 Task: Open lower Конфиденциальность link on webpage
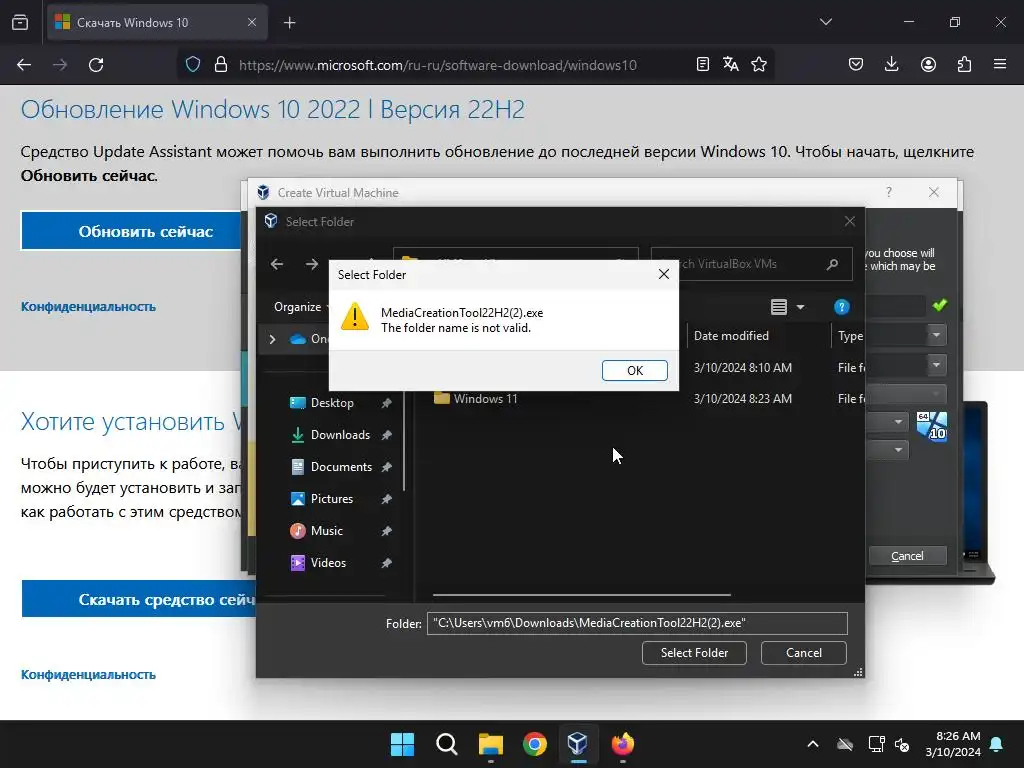(88, 675)
